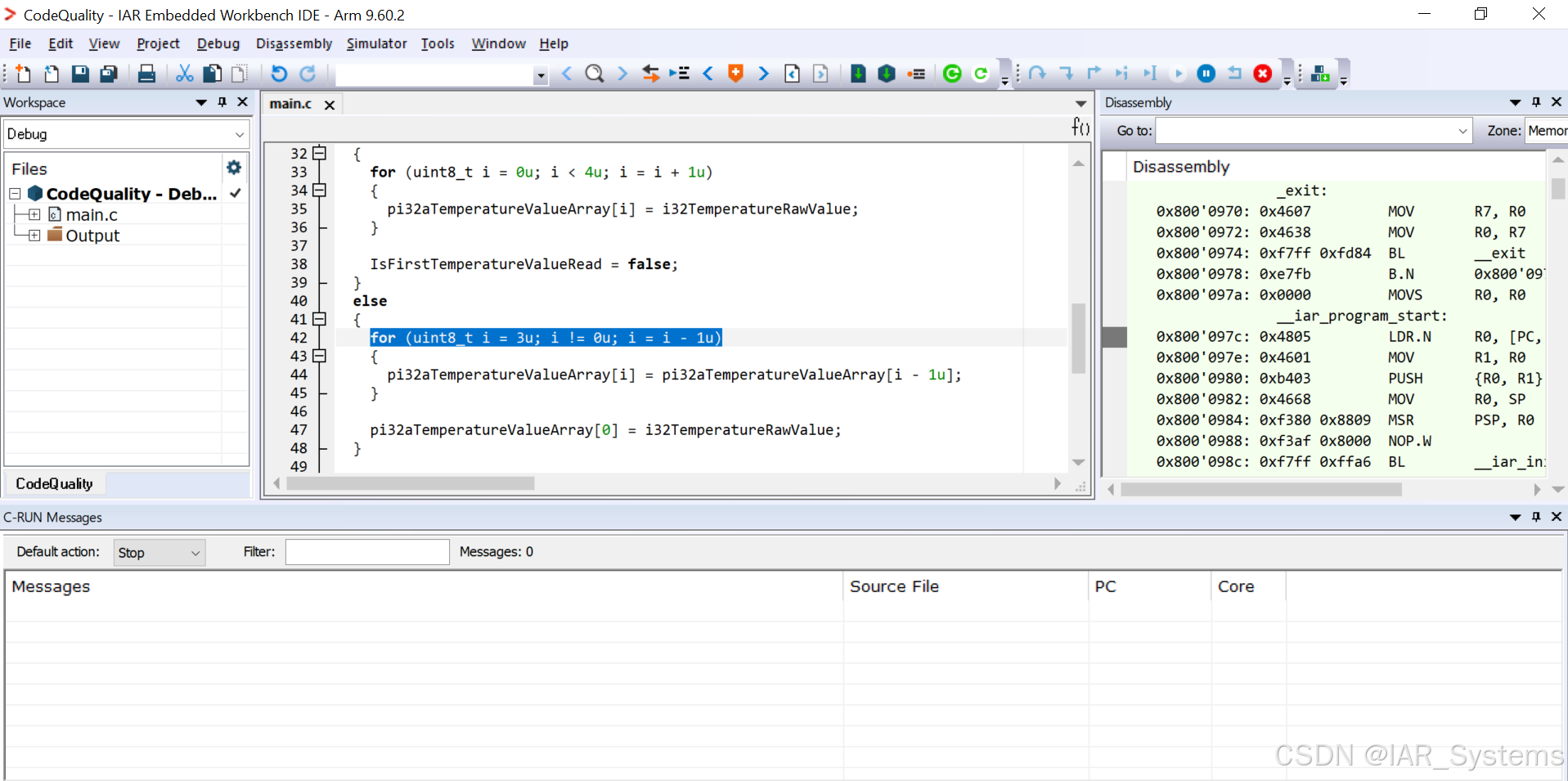
Task: Open the Workspace panel menu arrow
Action: click(x=201, y=102)
